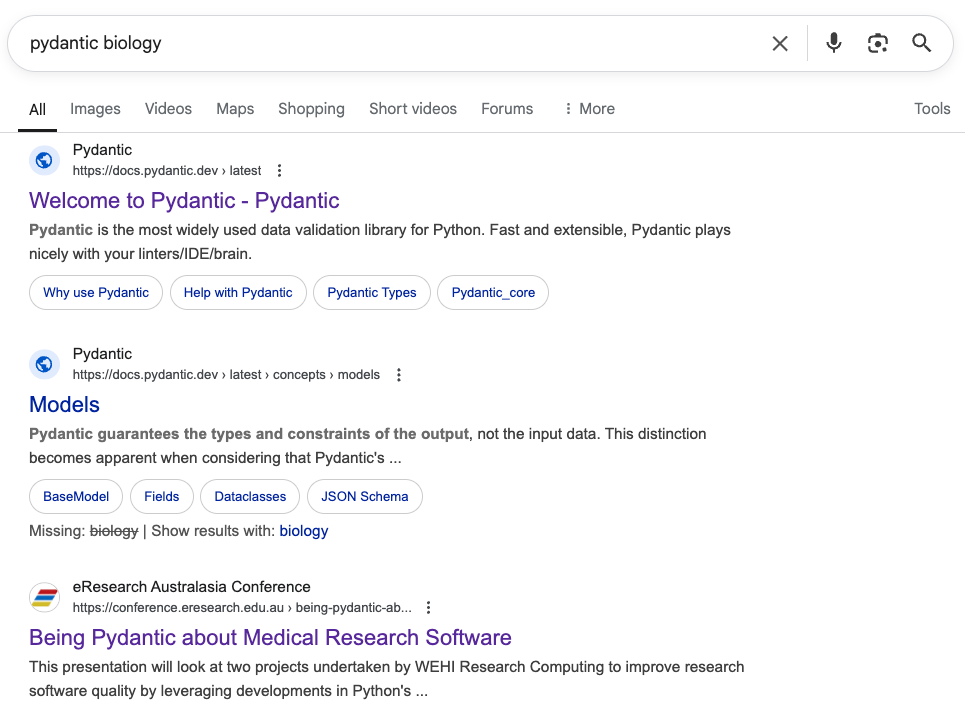Click the Pydantic site name above Welcome result

click(x=102, y=150)
